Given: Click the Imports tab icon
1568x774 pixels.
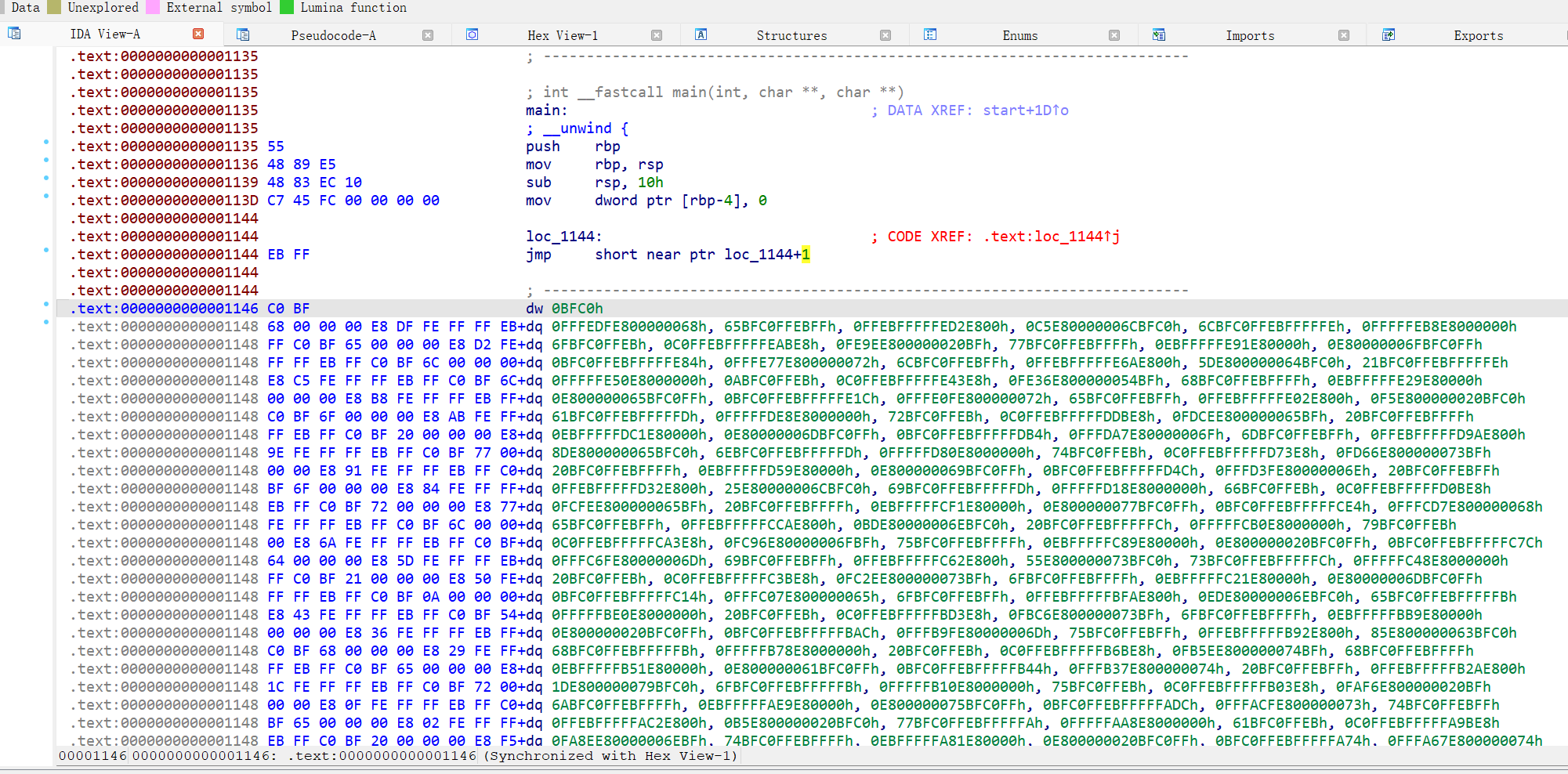Looking at the screenshot, I should 1159,34.
